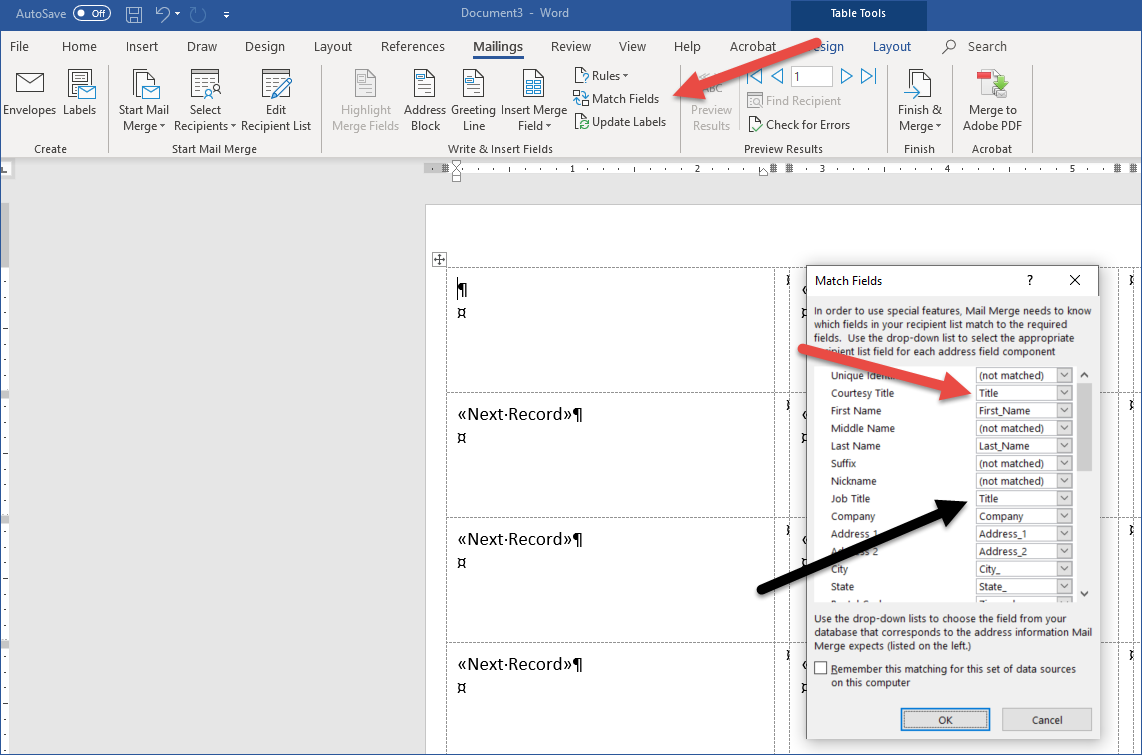Open the Acrobat tab
Image resolution: width=1142 pixels, height=755 pixels.
(752, 47)
